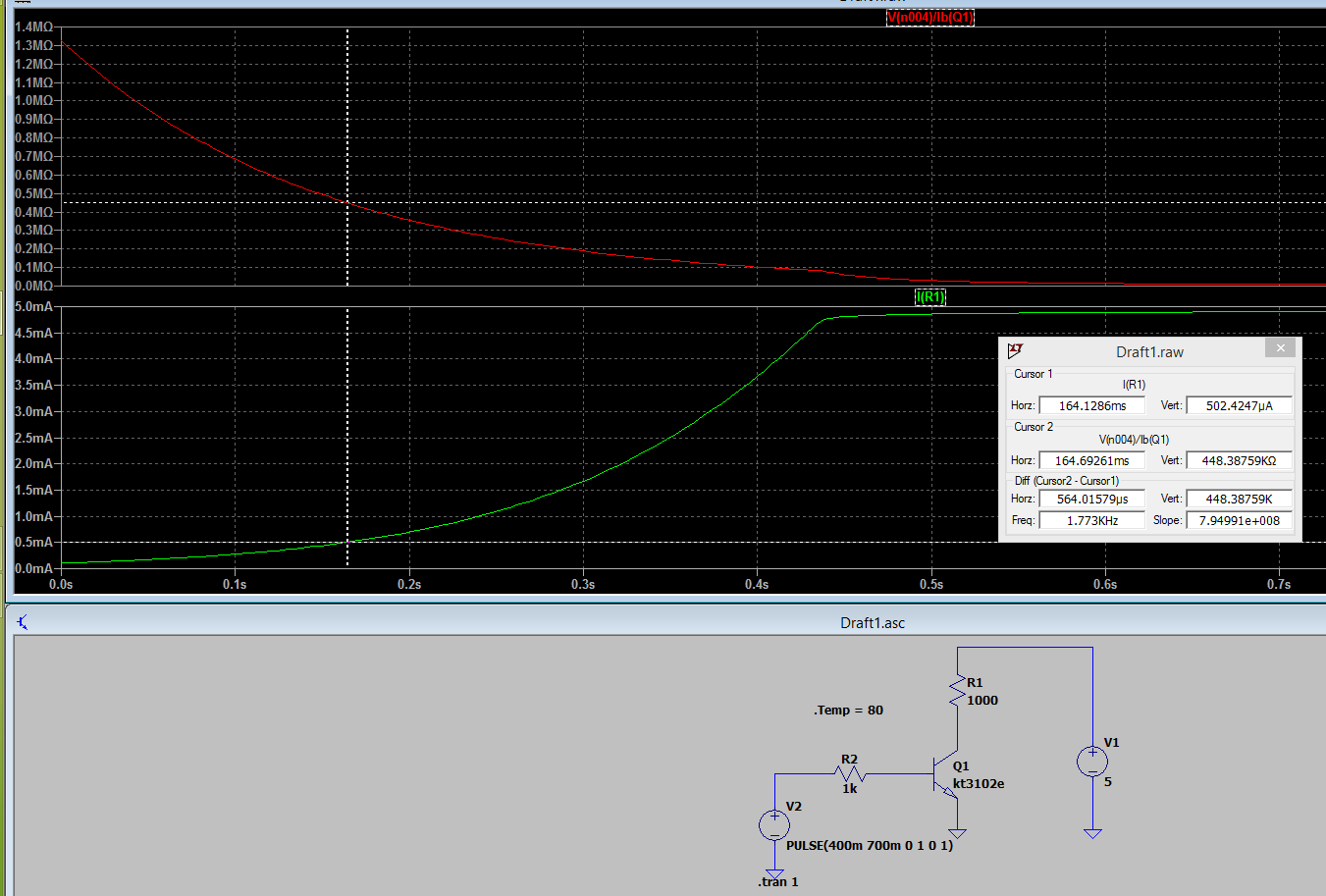The height and width of the screenshot is (896, 1326).
Task: Click ground symbol under source V1
Action: (1092, 833)
